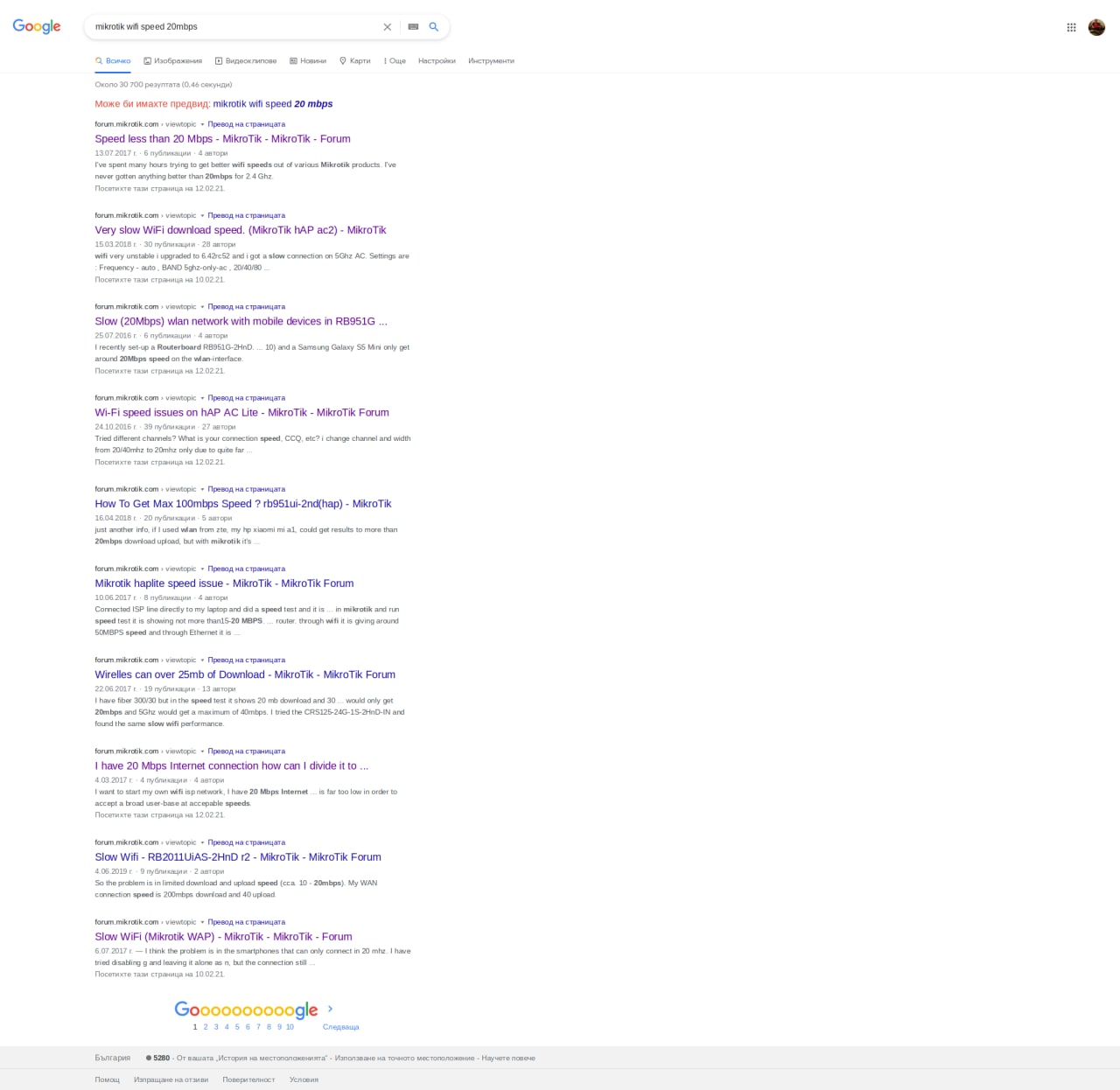Select the Всички tab

pos(113,61)
